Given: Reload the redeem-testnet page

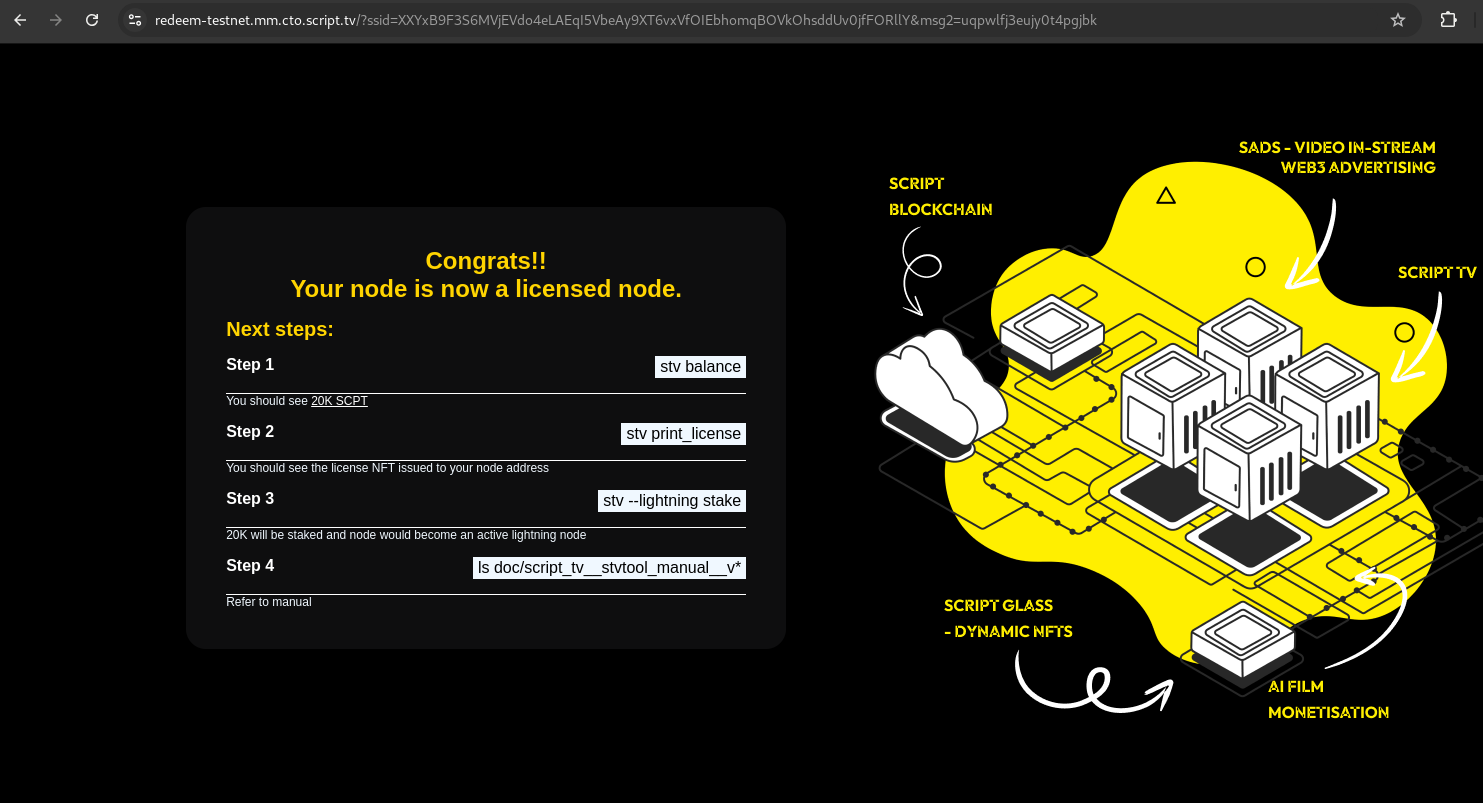Looking at the screenshot, I should click(92, 20).
